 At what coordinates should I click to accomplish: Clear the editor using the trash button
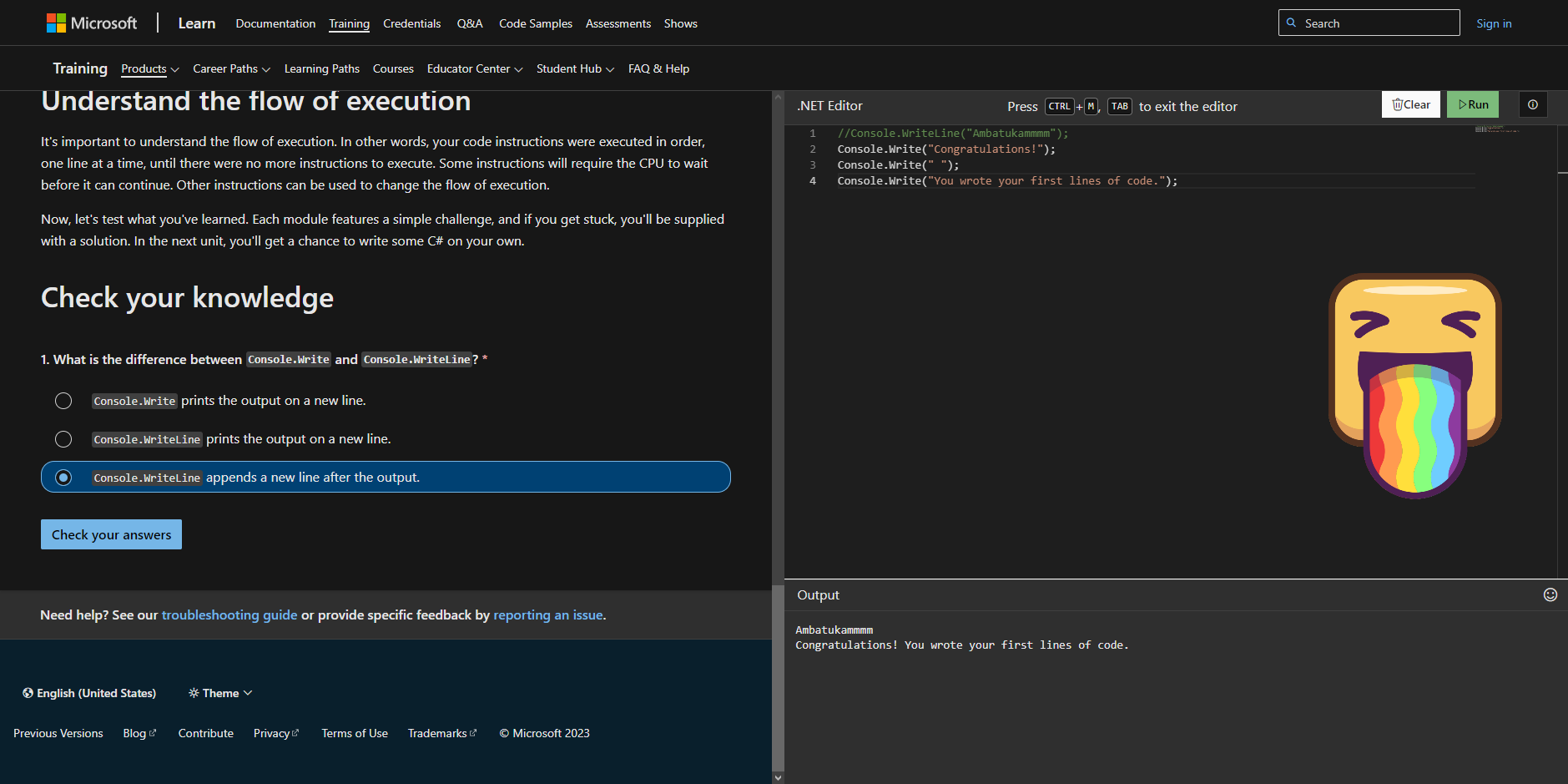pos(1410,105)
